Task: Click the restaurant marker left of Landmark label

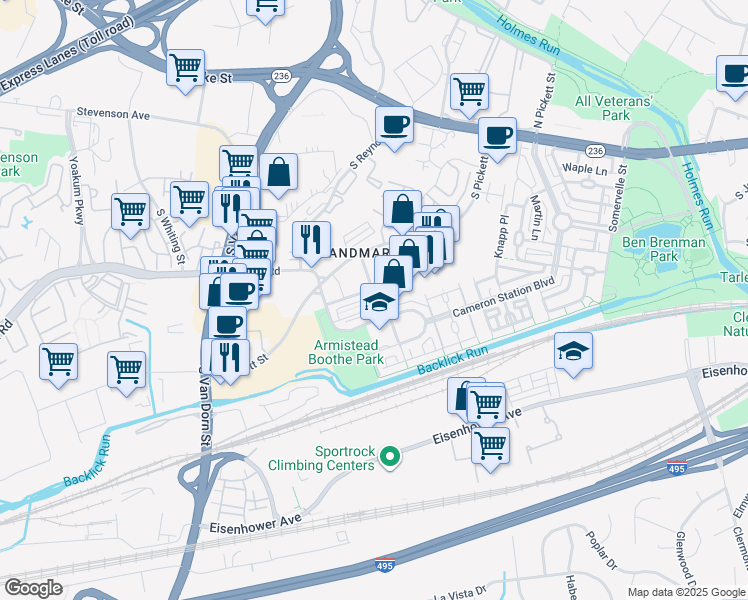Action: [312, 243]
